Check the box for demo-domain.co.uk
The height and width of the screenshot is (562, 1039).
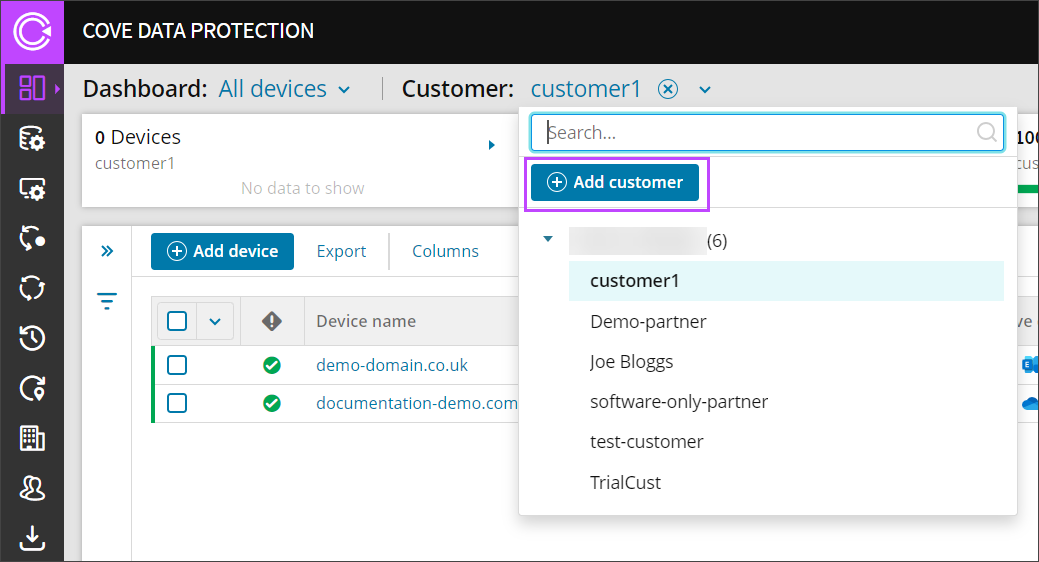pyautogui.click(x=177, y=365)
